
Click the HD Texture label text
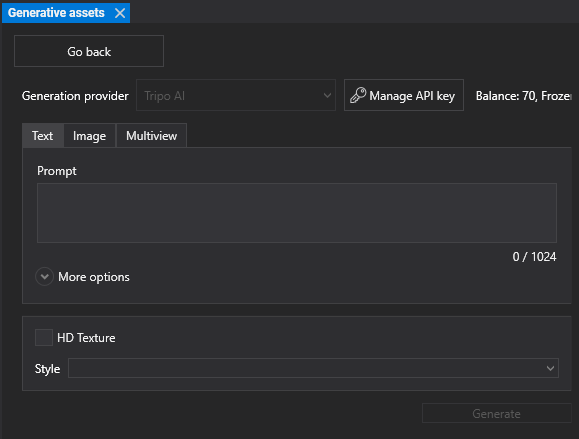[x=86, y=338]
